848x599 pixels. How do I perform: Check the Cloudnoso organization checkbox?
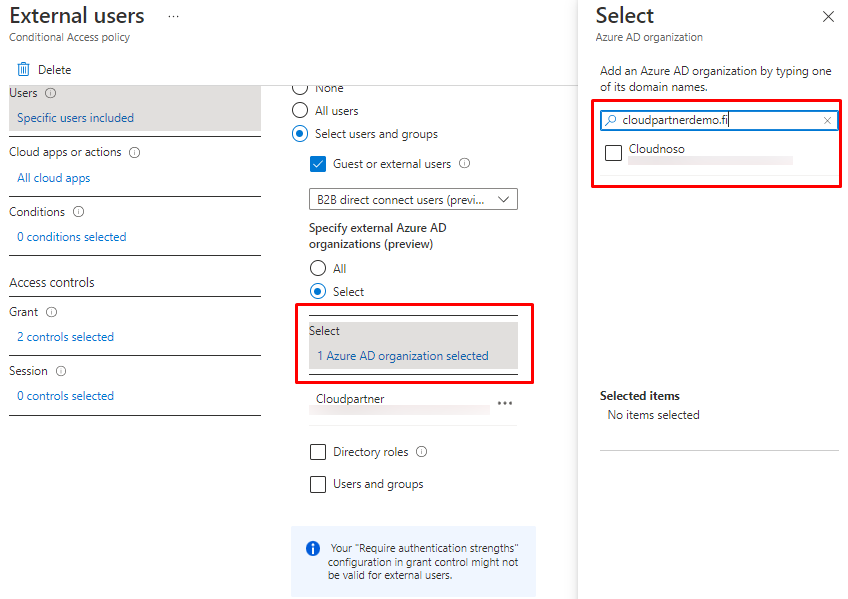[x=613, y=152]
